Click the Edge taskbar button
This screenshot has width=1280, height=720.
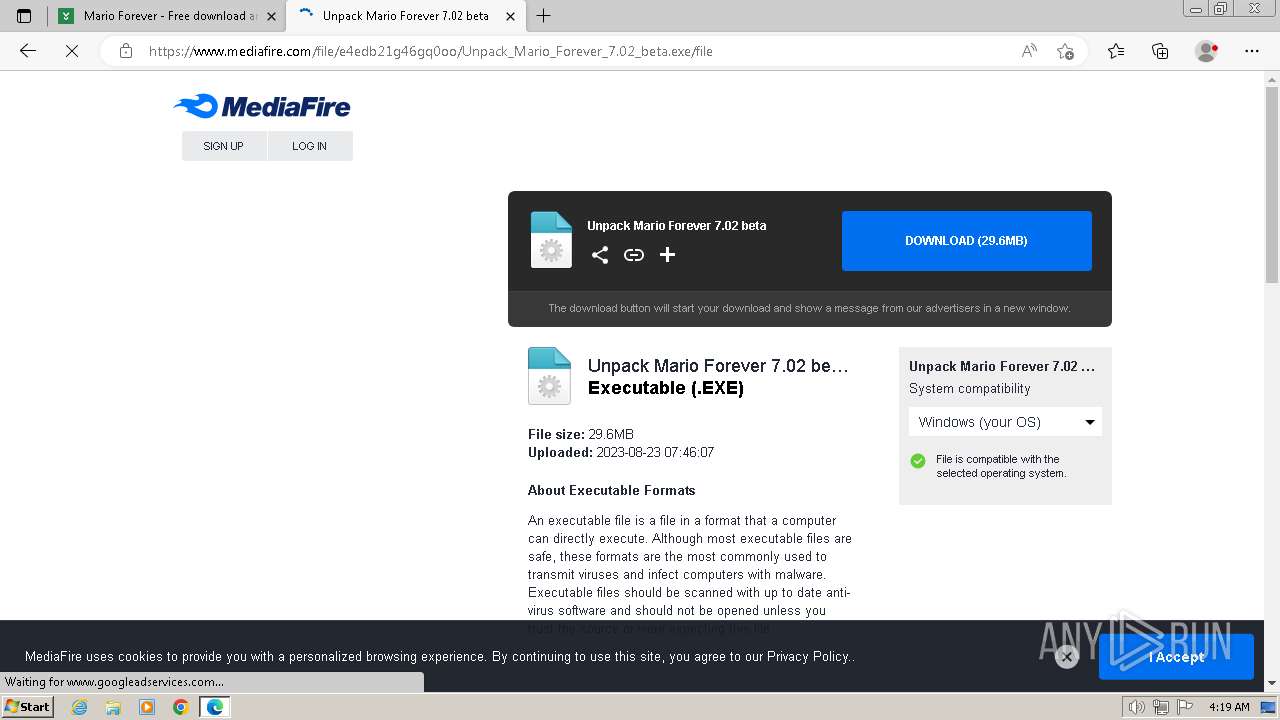[x=214, y=707]
